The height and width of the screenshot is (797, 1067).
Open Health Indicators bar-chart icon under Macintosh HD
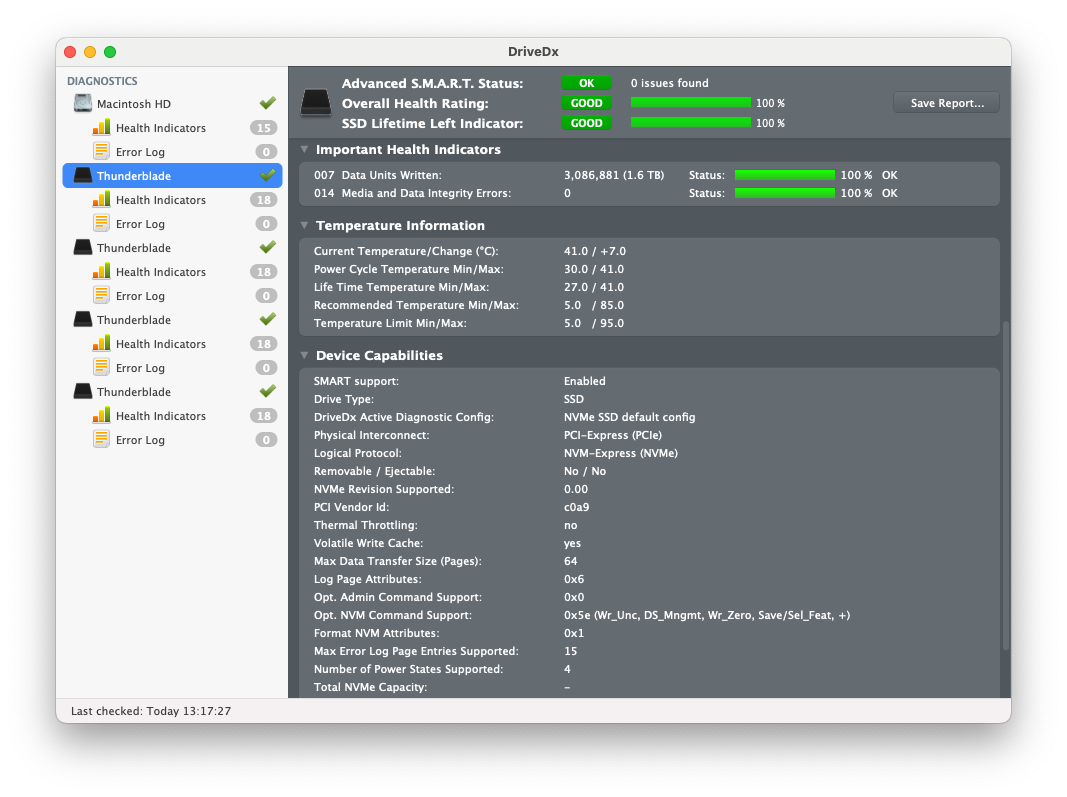point(101,127)
